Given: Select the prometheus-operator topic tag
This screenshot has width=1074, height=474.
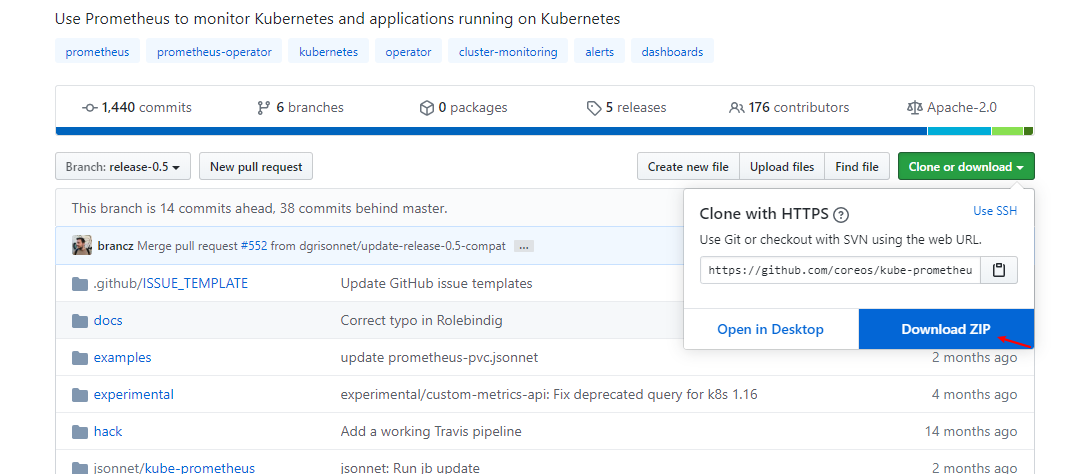Looking at the screenshot, I should click(214, 52).
